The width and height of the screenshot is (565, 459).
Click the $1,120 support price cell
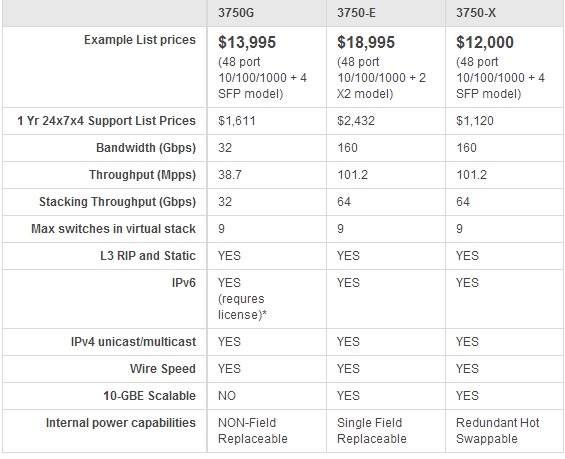505,121
